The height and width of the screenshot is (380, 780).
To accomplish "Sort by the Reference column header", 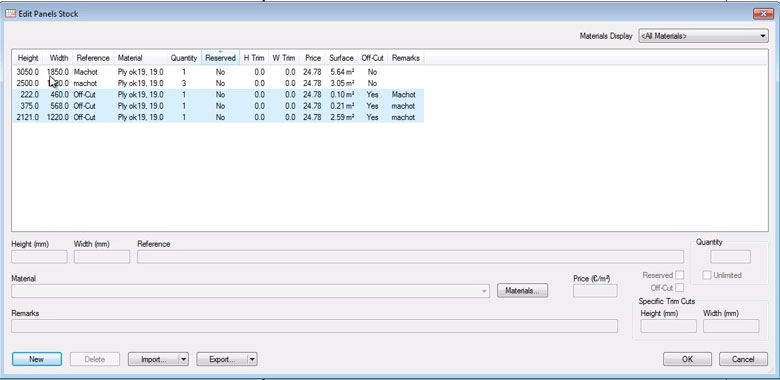I will point(93,58).
